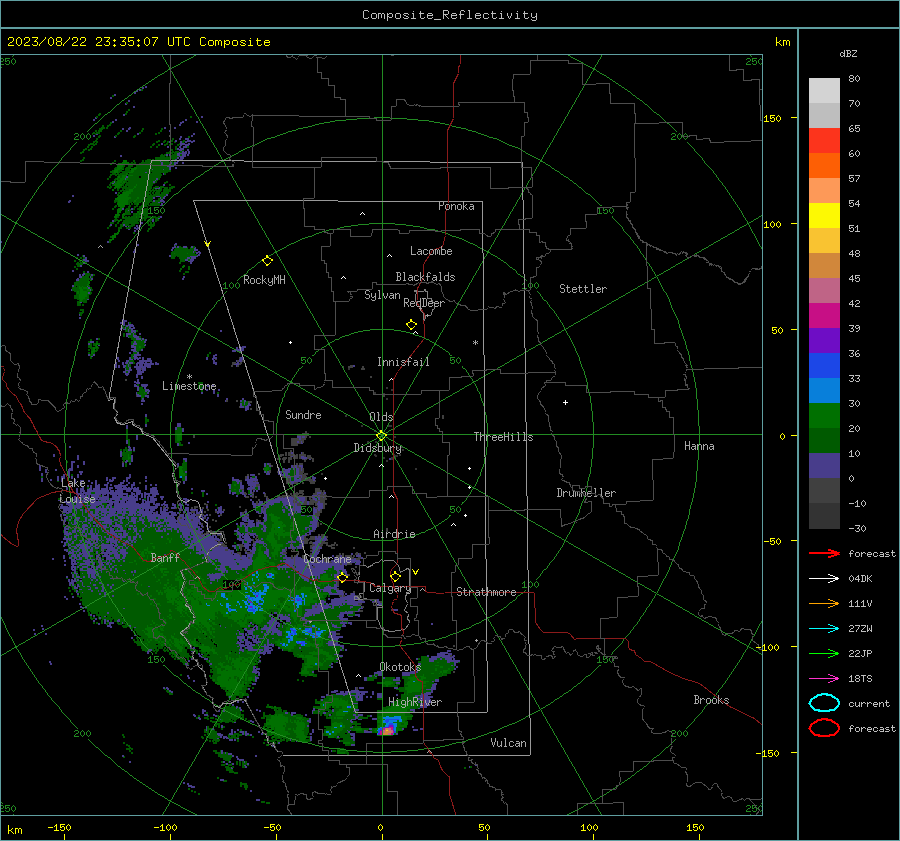Viewport: 900px width, 841px height.
Task: Click the Composite_Reflectivity title
Action: [450, 15]
